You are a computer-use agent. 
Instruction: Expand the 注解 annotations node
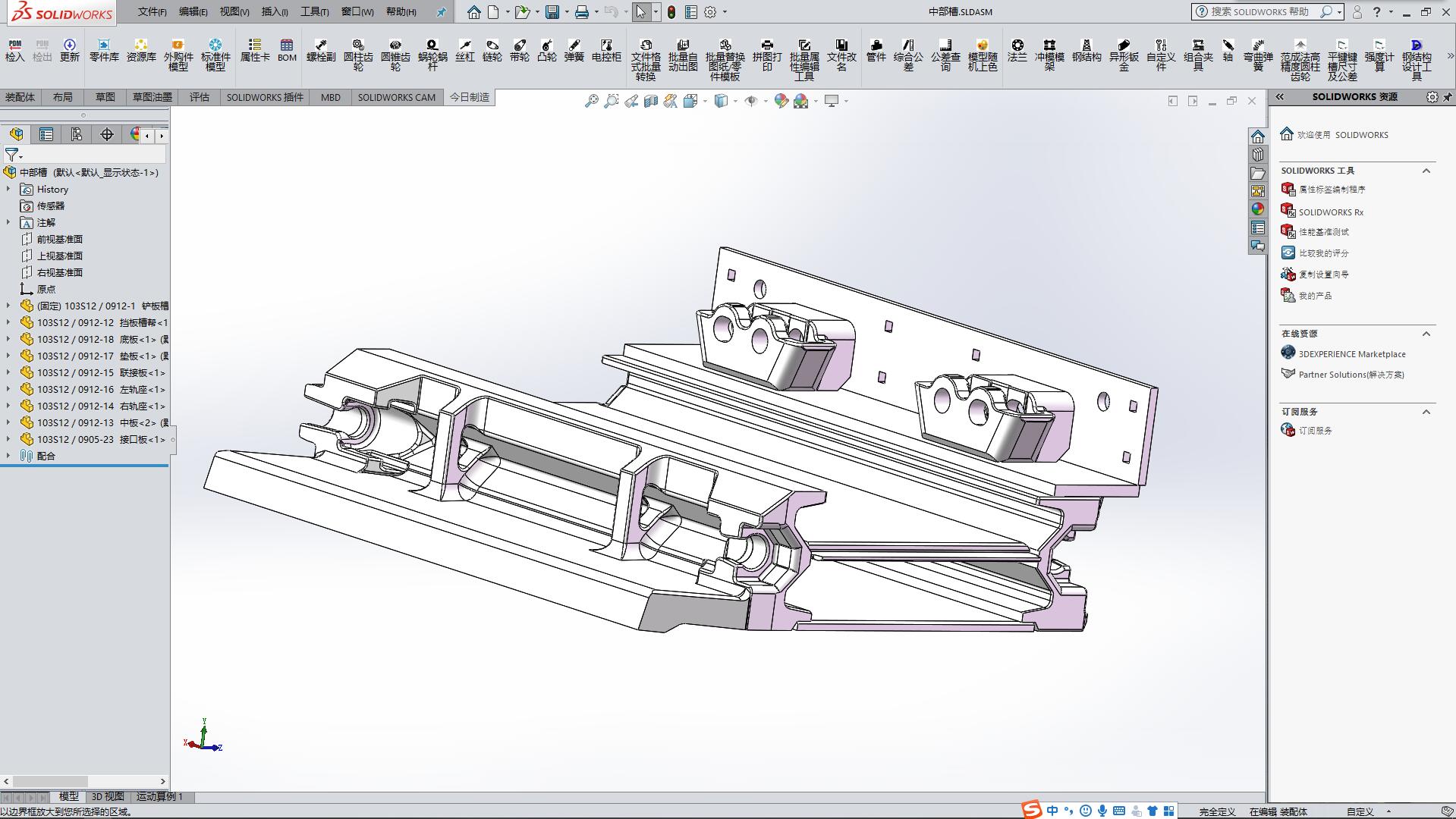[x=8, y=222]
